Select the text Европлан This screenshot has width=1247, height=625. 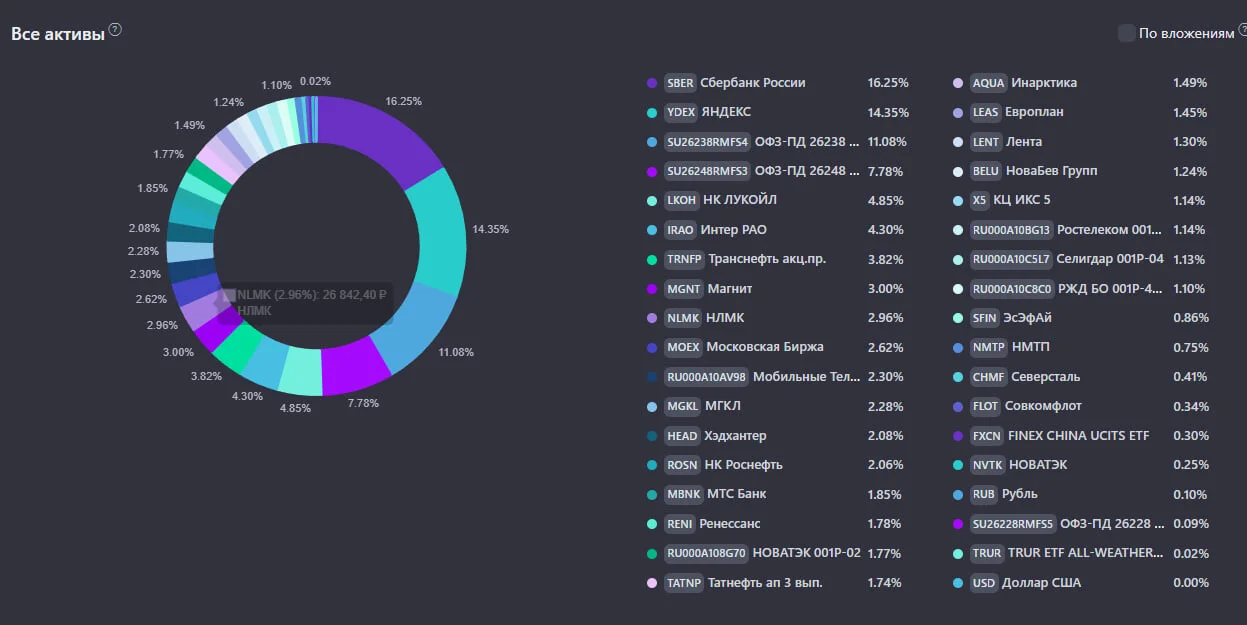(1035, 112)
